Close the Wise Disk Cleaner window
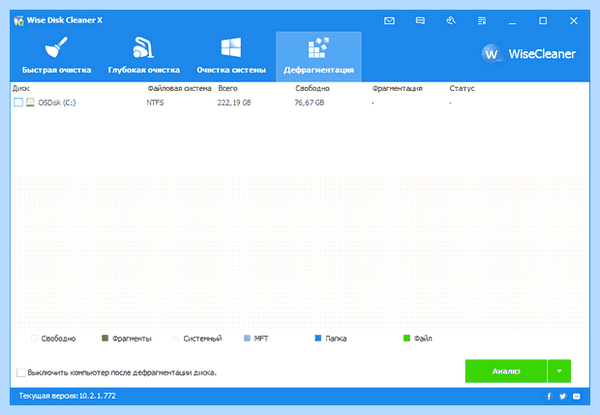Screen dimensions: 600x415 [573, 21]
